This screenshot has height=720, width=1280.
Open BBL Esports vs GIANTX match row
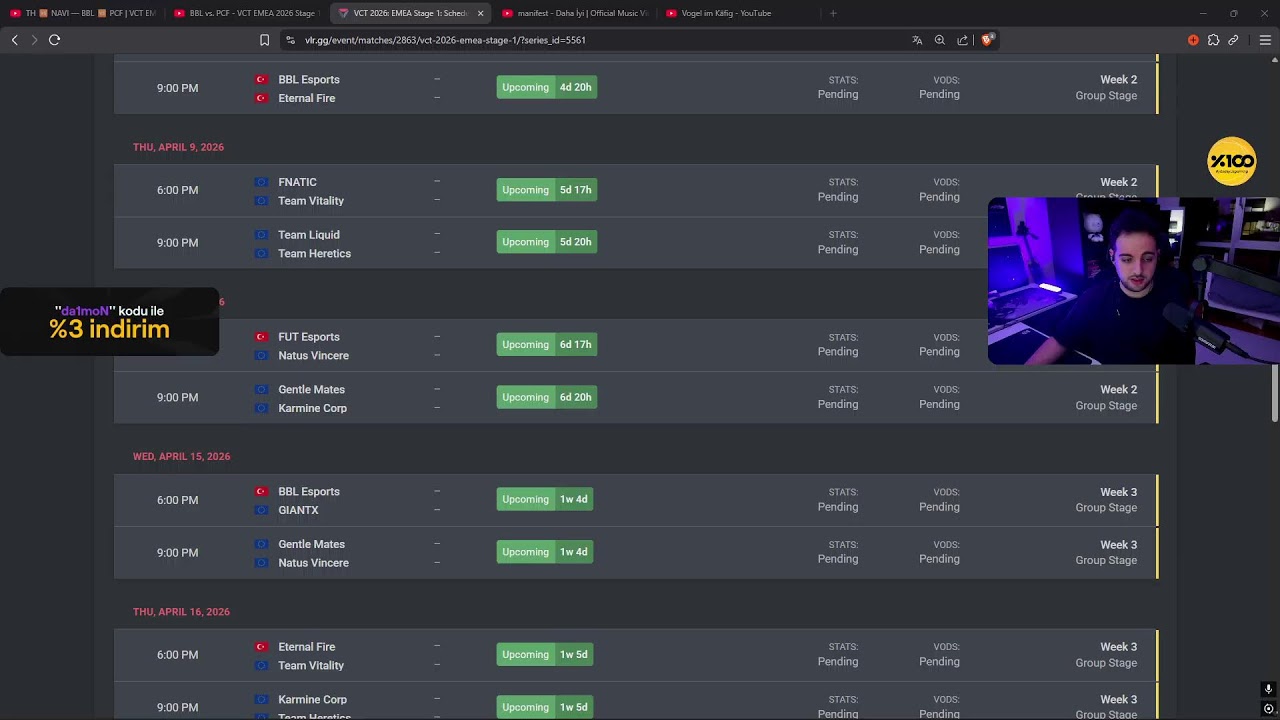pyautogui.click(x=636, y=500)
